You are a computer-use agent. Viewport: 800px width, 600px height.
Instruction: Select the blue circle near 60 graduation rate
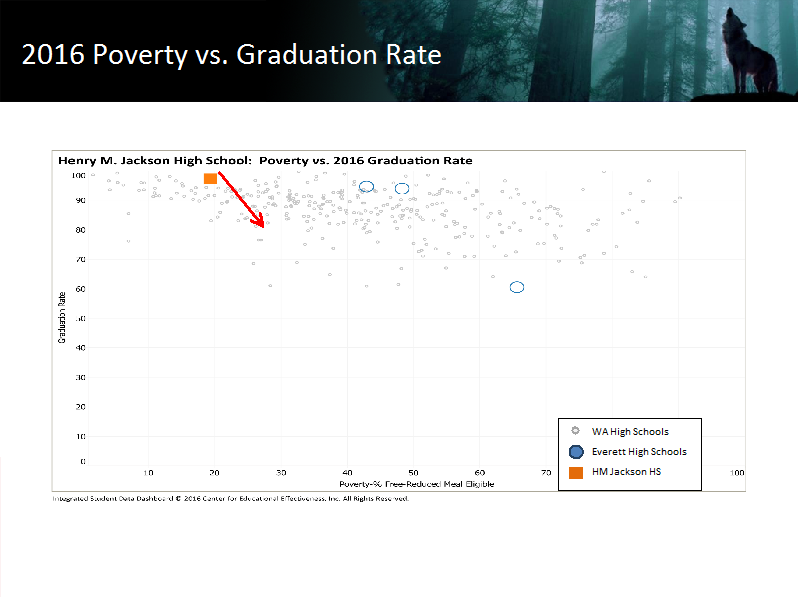pyautogui.click(x=517, y=287)
